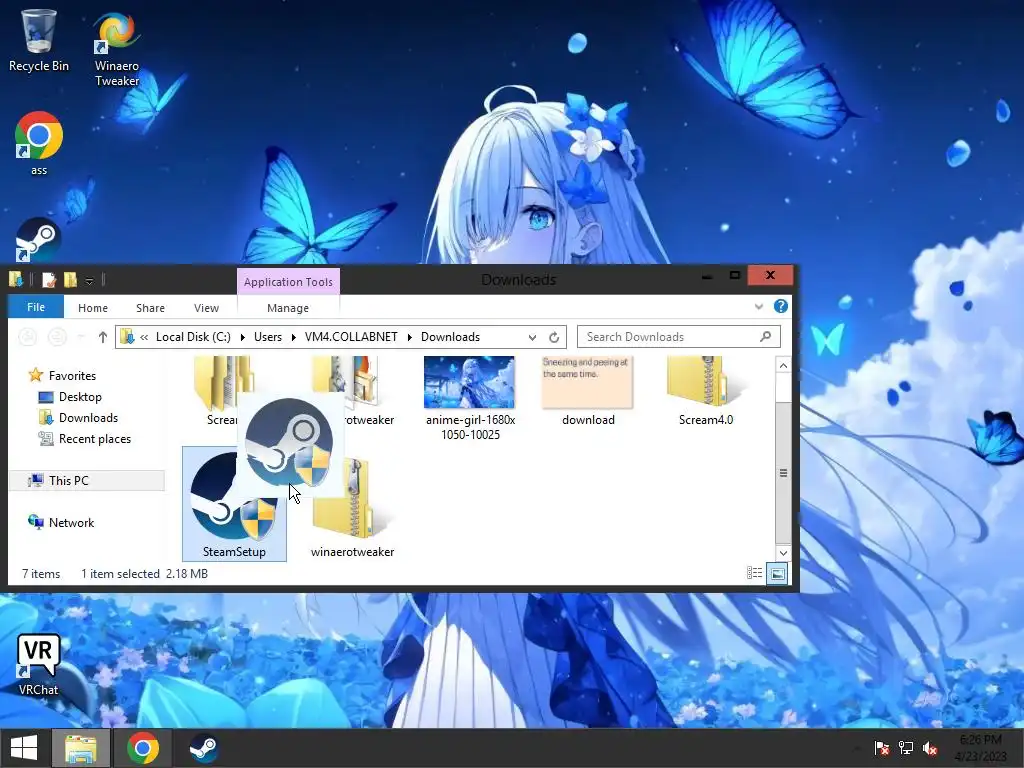Open the View ribbon tab
Screen dimensions: 1024x768
(206, 308)
